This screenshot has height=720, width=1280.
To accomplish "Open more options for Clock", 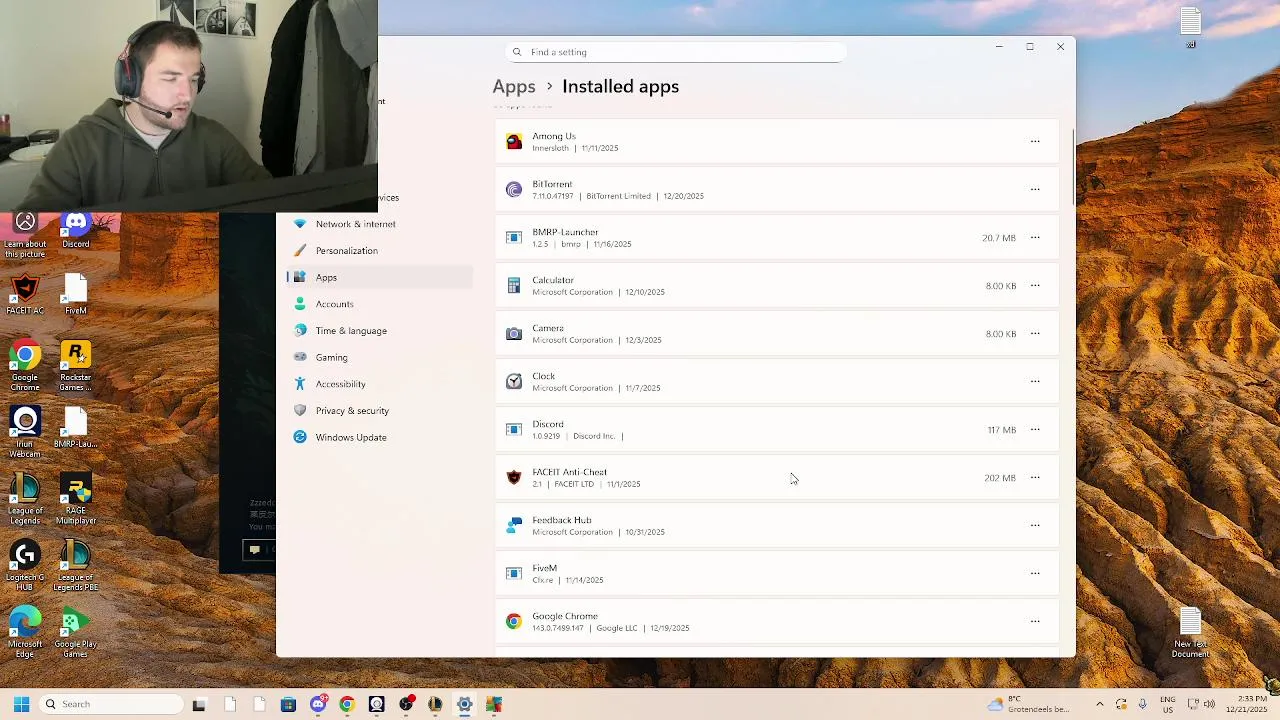I will [x=1035, y=382].
